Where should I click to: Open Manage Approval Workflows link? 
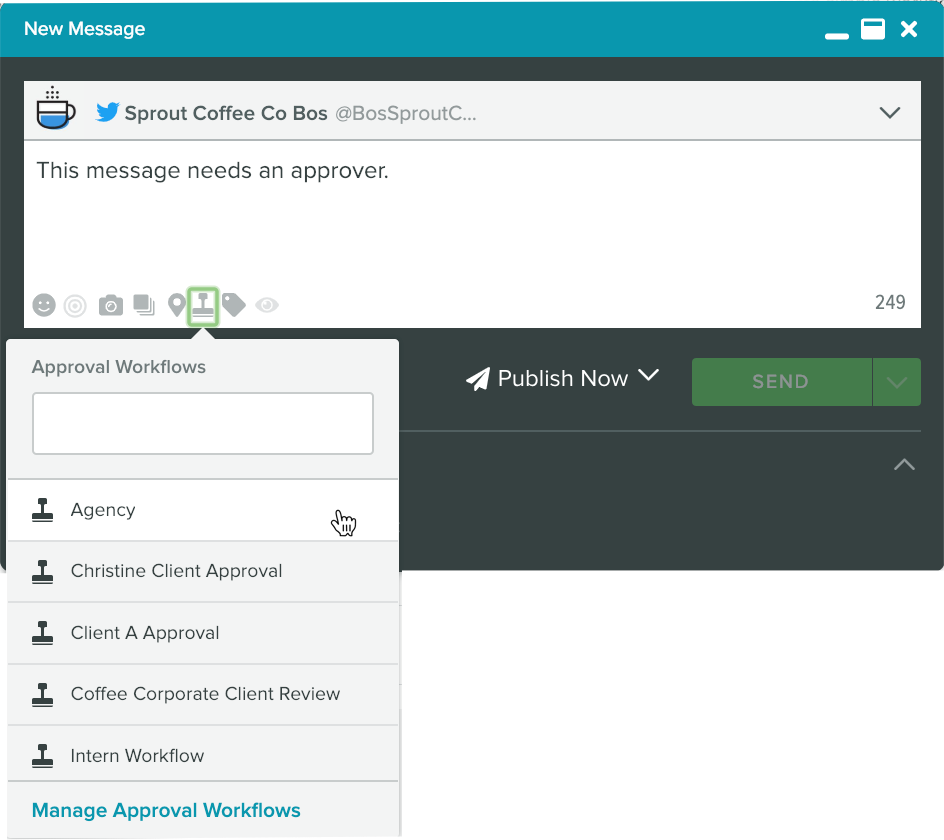click(x=166, y=810)
